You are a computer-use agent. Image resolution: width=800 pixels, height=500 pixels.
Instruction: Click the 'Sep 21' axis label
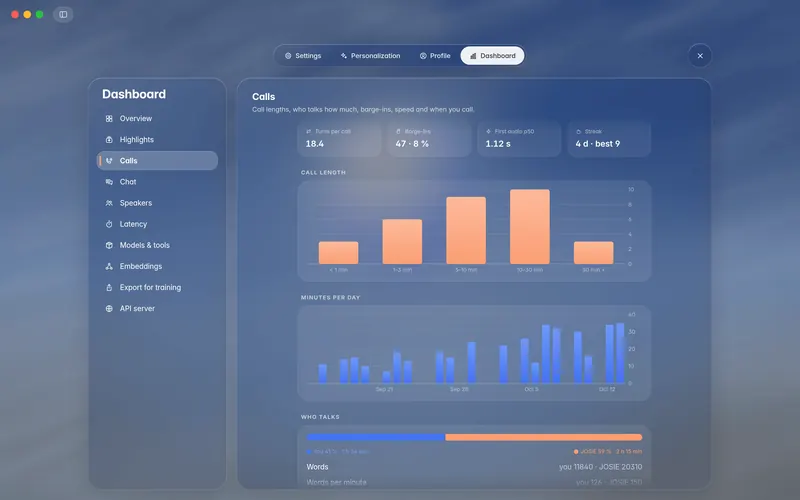click(x=384, y=389)
